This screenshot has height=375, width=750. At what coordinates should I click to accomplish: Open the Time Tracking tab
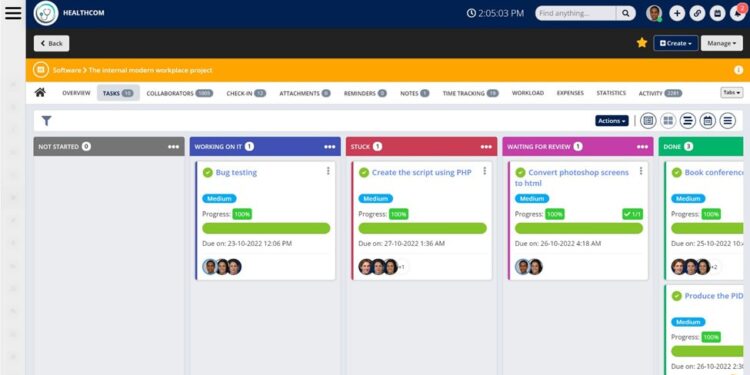pyautogui.click(x=471, y=93)
